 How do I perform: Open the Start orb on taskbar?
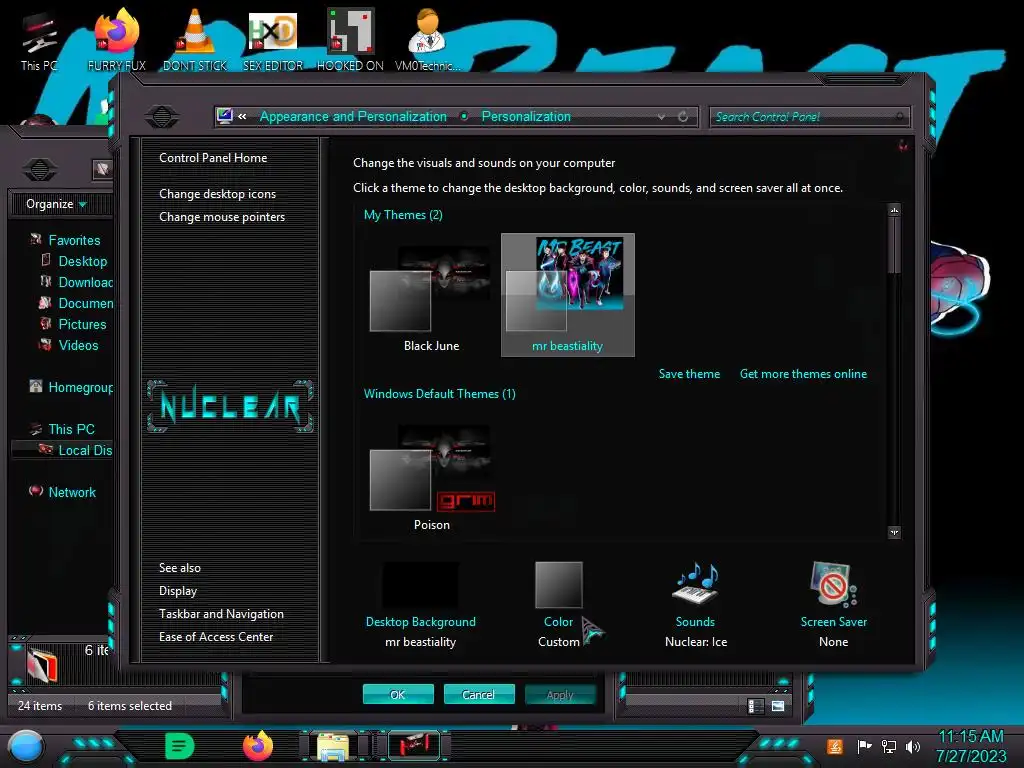pos(26,747)
